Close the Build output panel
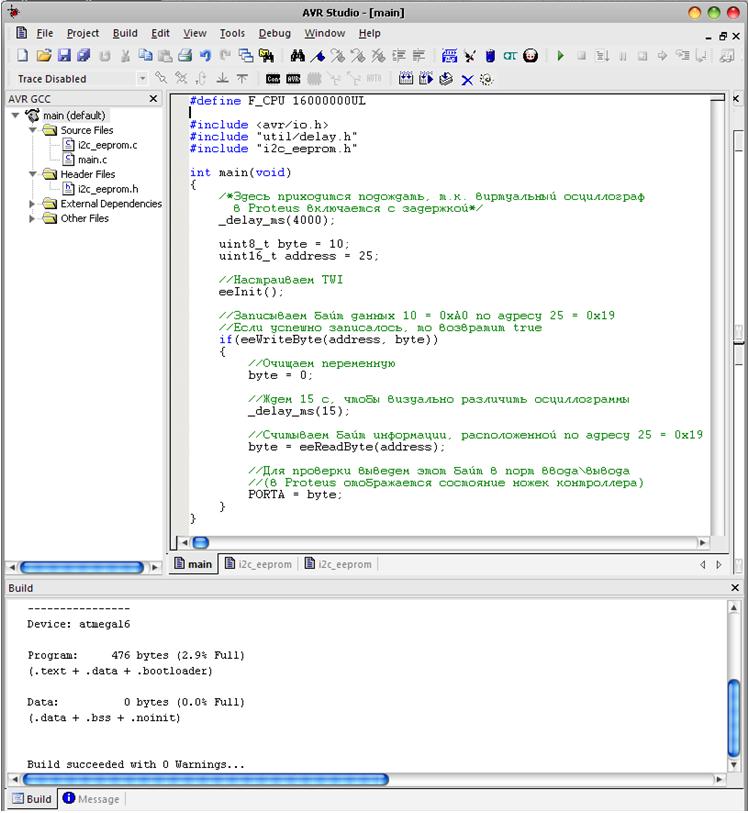Viewport: 748px width, 813px height. [735, 587]
